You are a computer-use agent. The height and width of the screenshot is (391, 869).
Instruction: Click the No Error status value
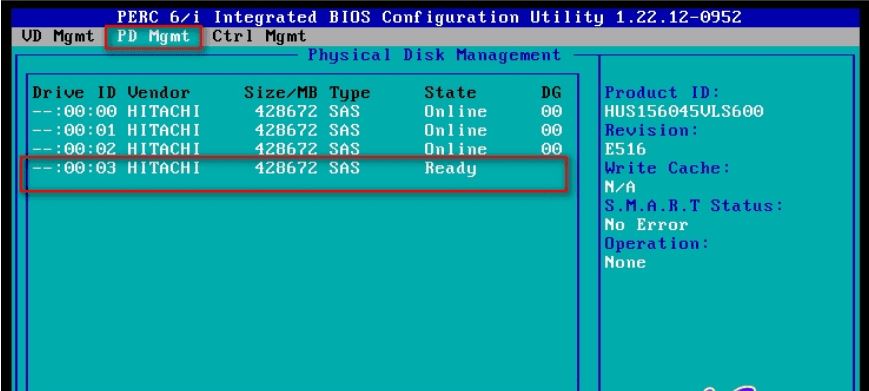coord(647,224)
